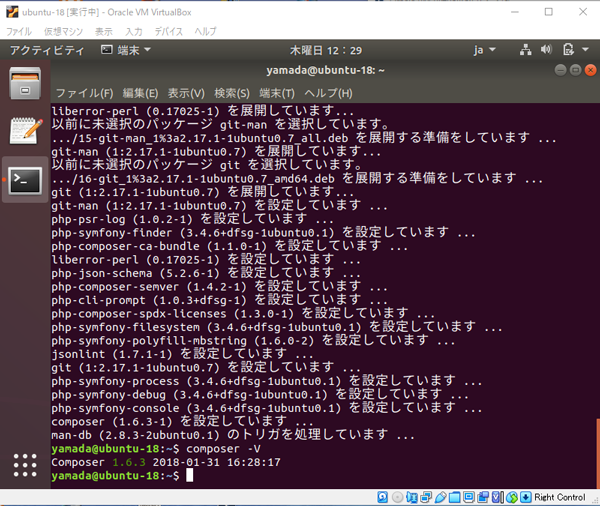Click the 'composer (1.6.3-1)' setup line
This screenshot has width=600, height=506.
click(182, 421)
